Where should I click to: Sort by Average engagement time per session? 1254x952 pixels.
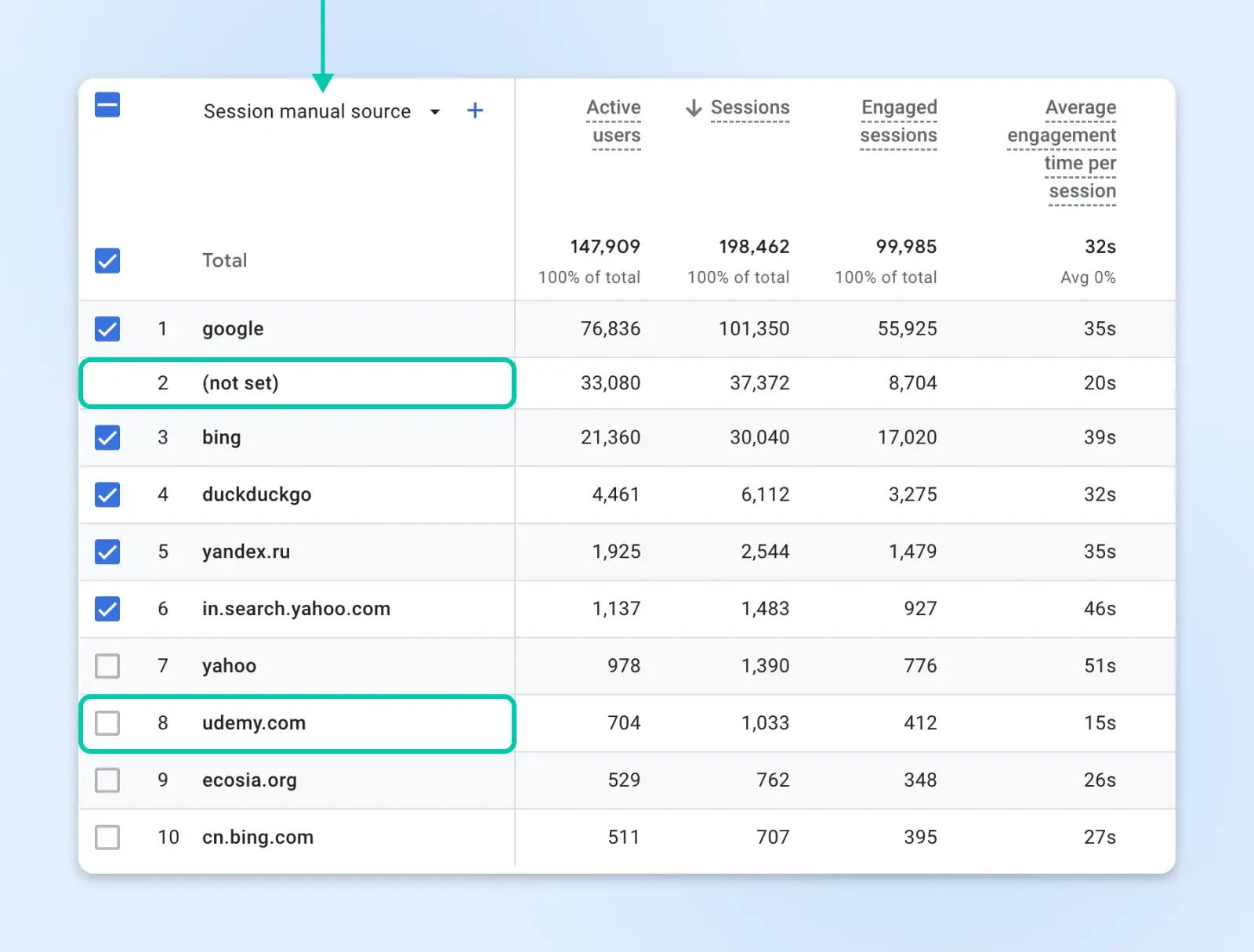(1063, 149)
